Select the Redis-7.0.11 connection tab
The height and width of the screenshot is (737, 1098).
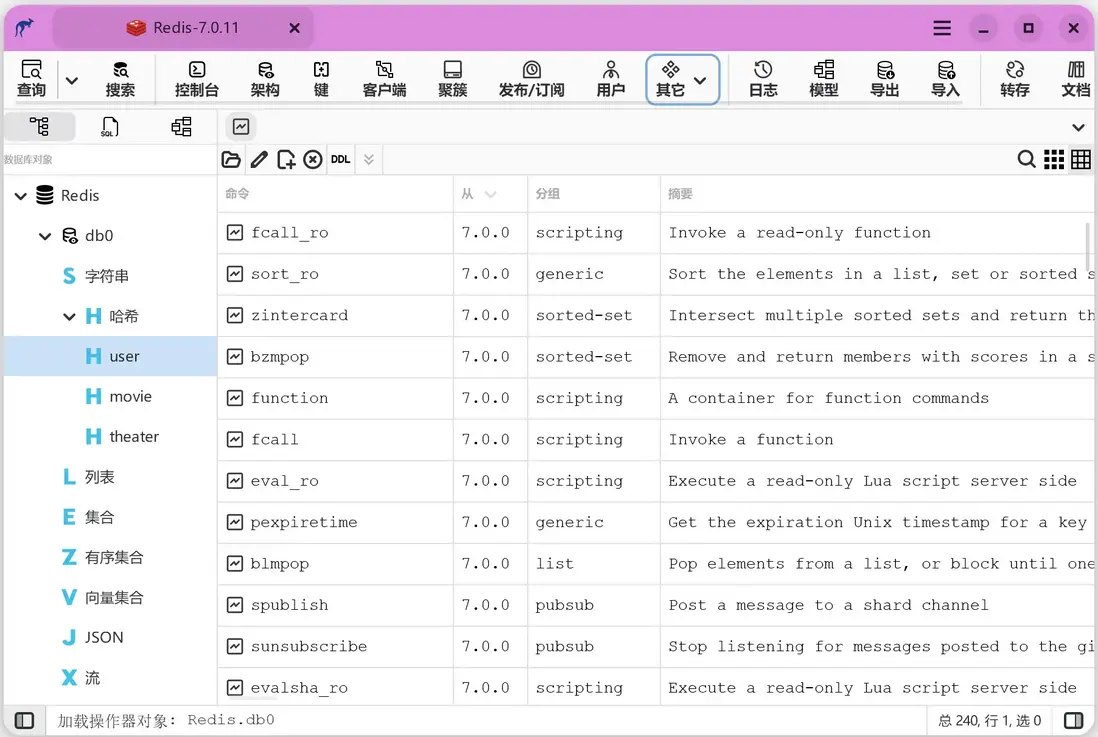pyautogui.click(x=183, y=28)
